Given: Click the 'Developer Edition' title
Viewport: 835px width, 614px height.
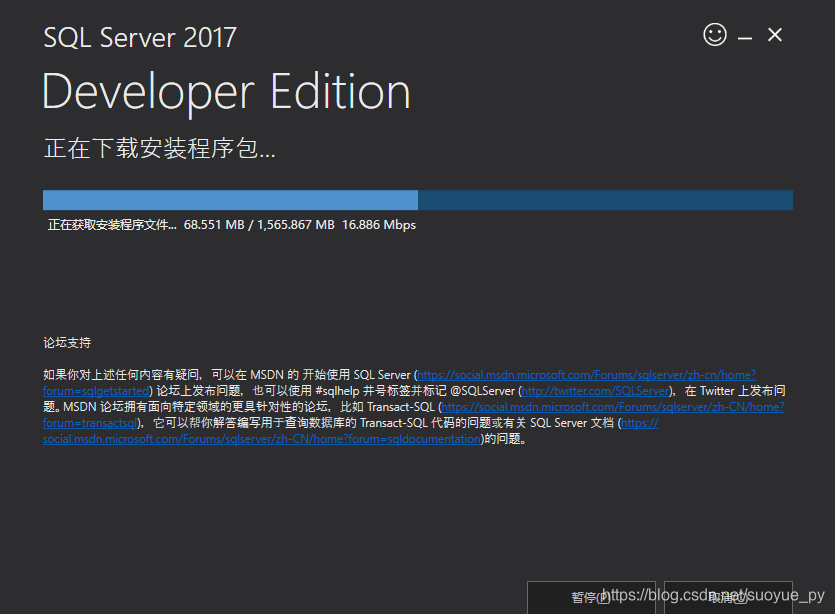Looking at the screenshot, I should pyautogui.click(x=226, y=93).
